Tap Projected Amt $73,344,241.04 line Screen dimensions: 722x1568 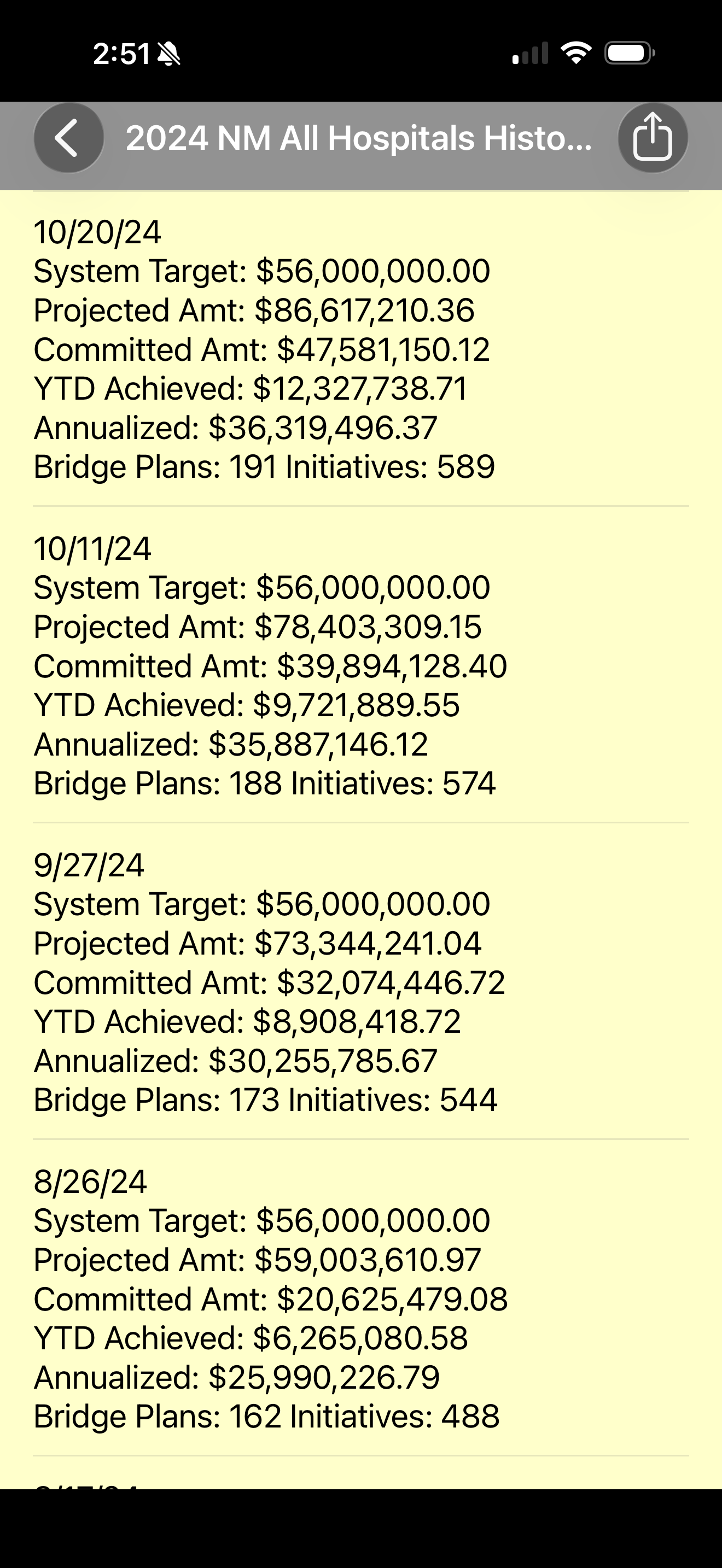(x=258, y=944)
